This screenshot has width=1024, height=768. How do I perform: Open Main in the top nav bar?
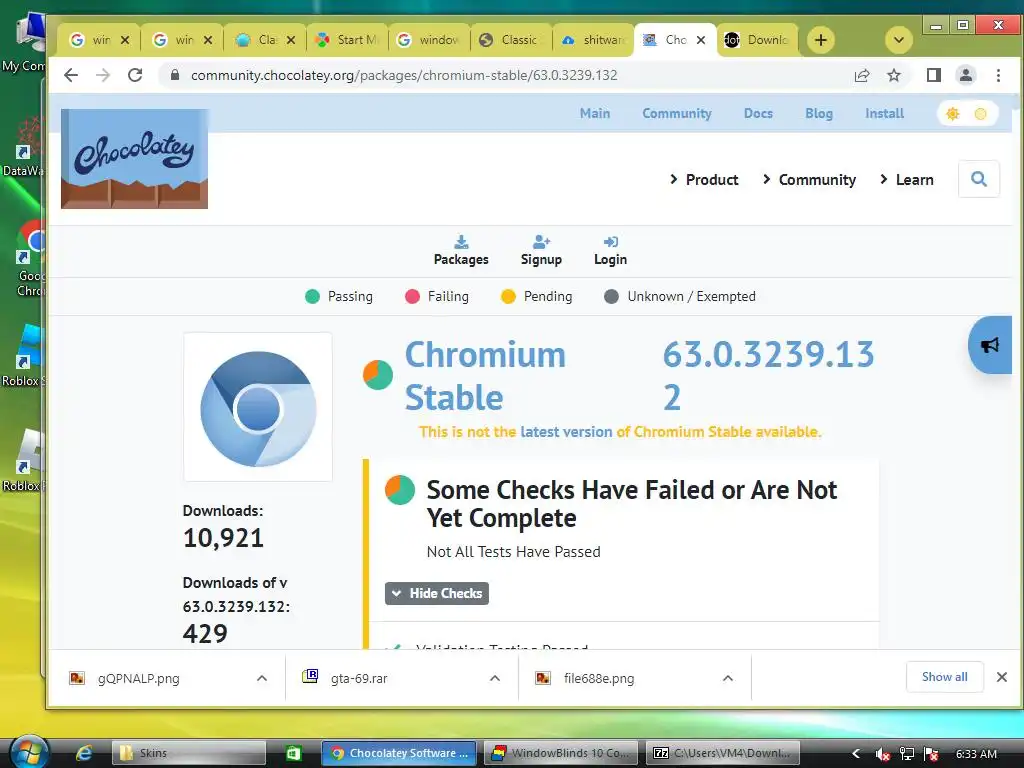[x=595, y=113]
